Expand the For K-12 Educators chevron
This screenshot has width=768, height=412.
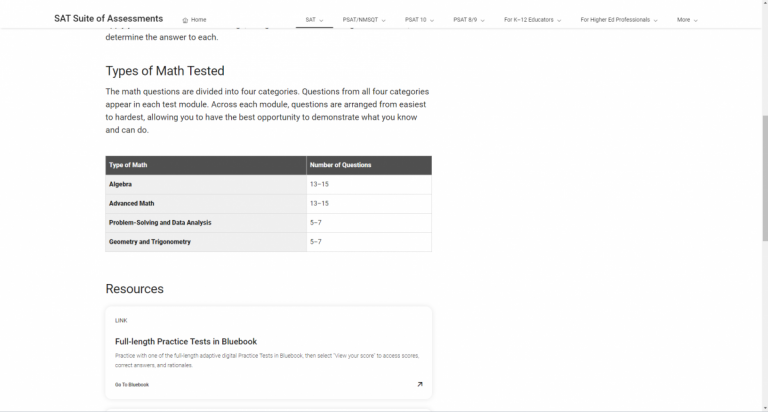click(x=559, y=21)
